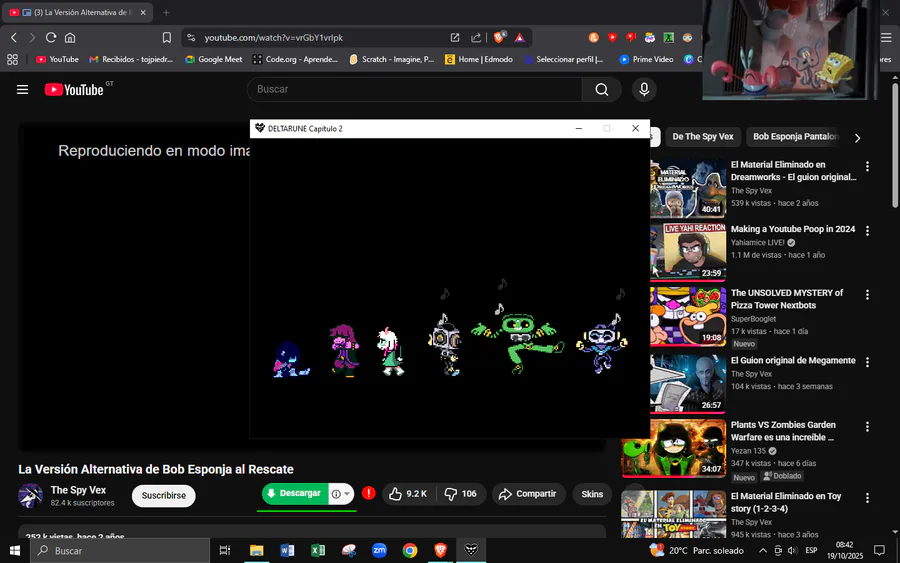Open a new browser tab
This screenshot has width=900, height=563.
coord(166,13)
